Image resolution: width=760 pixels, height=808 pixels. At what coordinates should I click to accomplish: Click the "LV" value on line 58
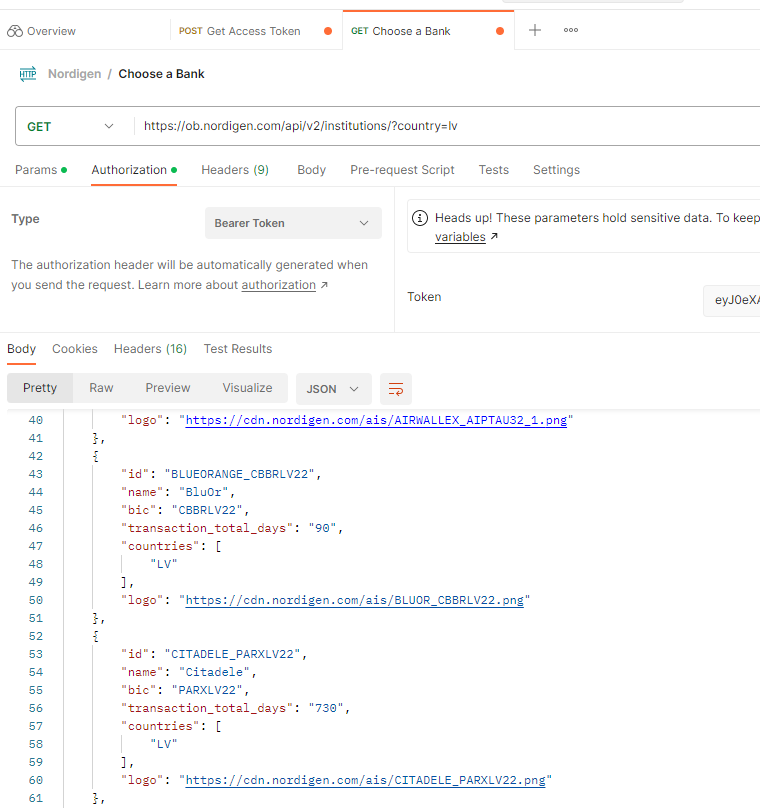point(164,744)
